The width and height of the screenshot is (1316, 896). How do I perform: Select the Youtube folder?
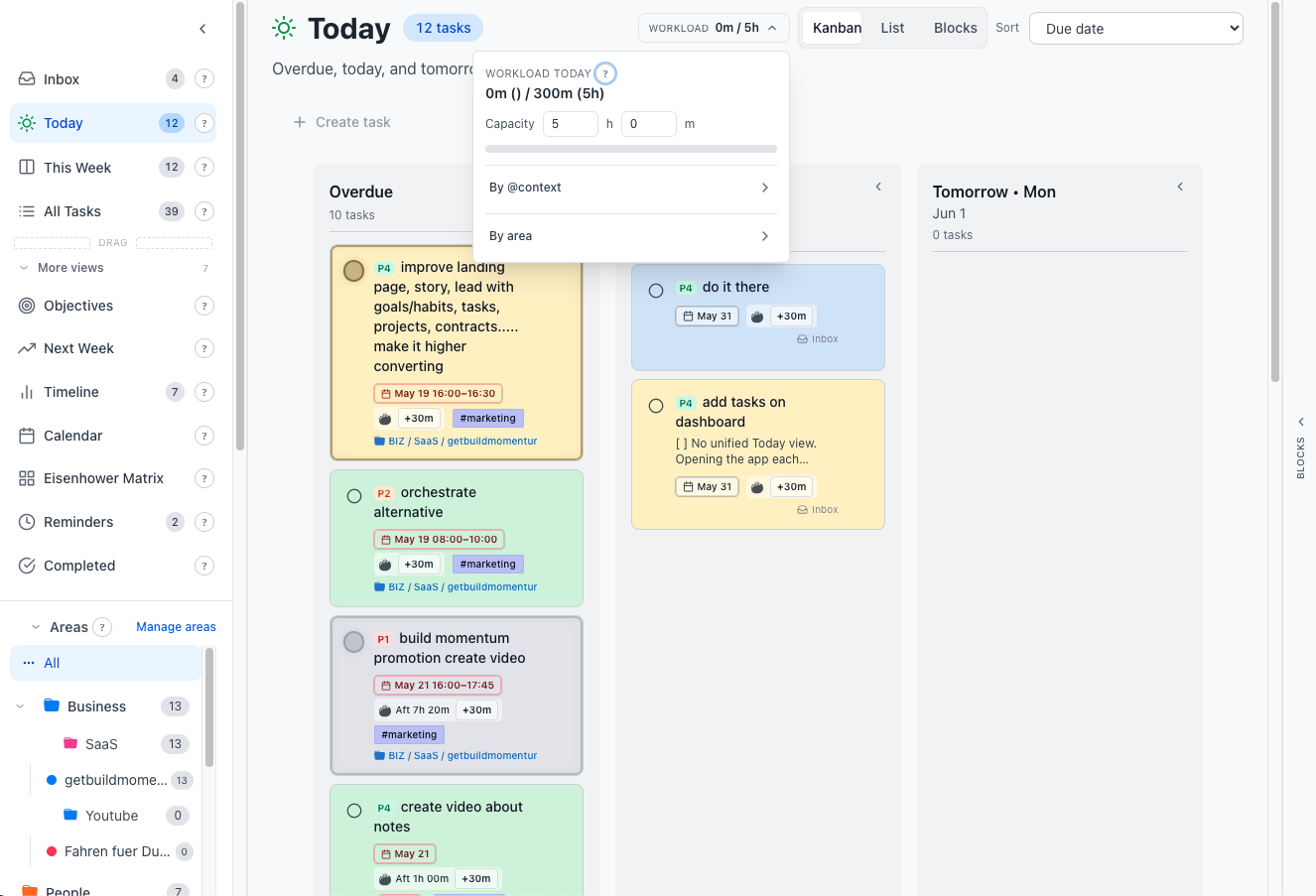click(111, 816)
